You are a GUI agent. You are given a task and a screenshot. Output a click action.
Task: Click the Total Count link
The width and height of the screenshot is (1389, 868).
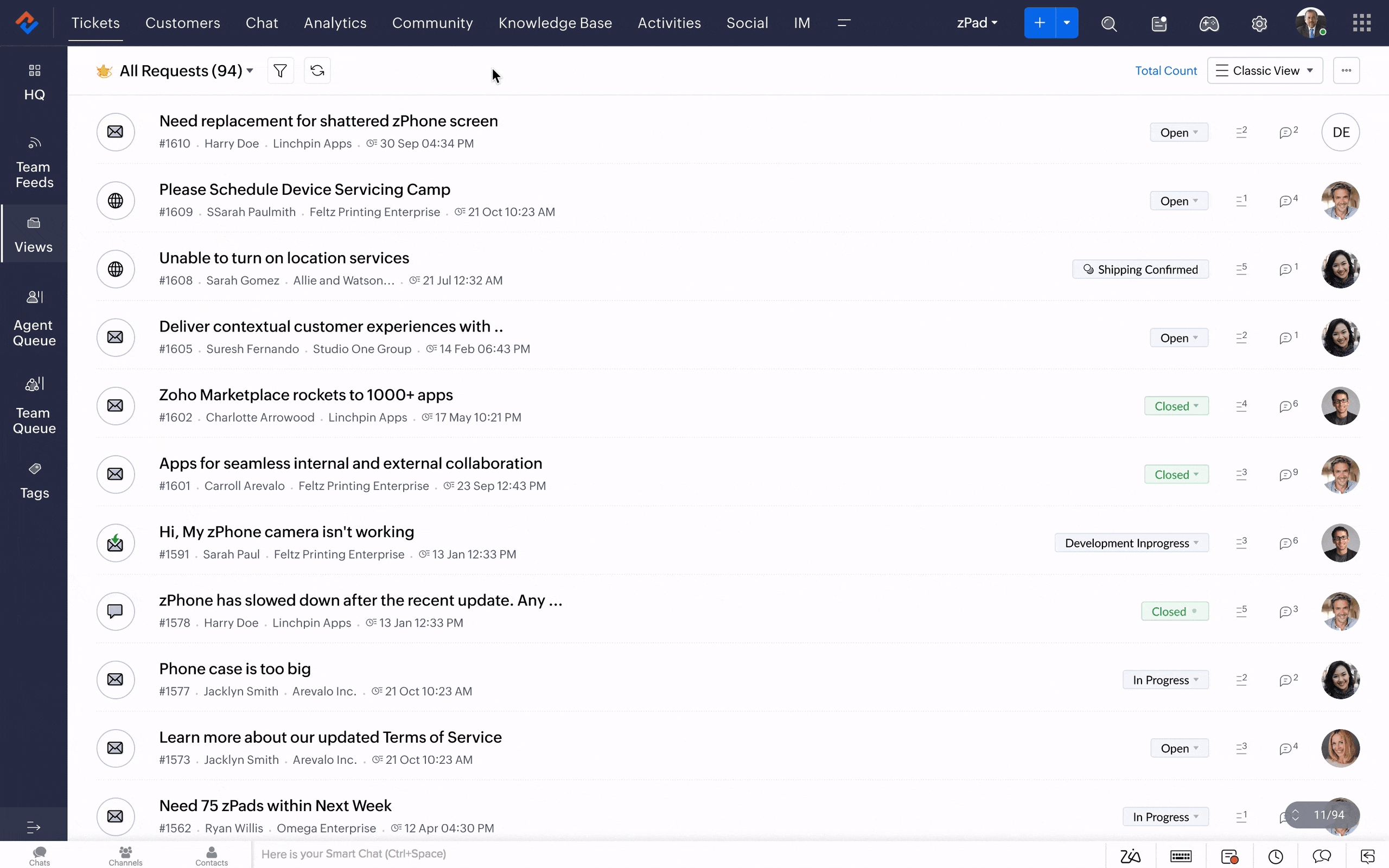click(1165, 70)
